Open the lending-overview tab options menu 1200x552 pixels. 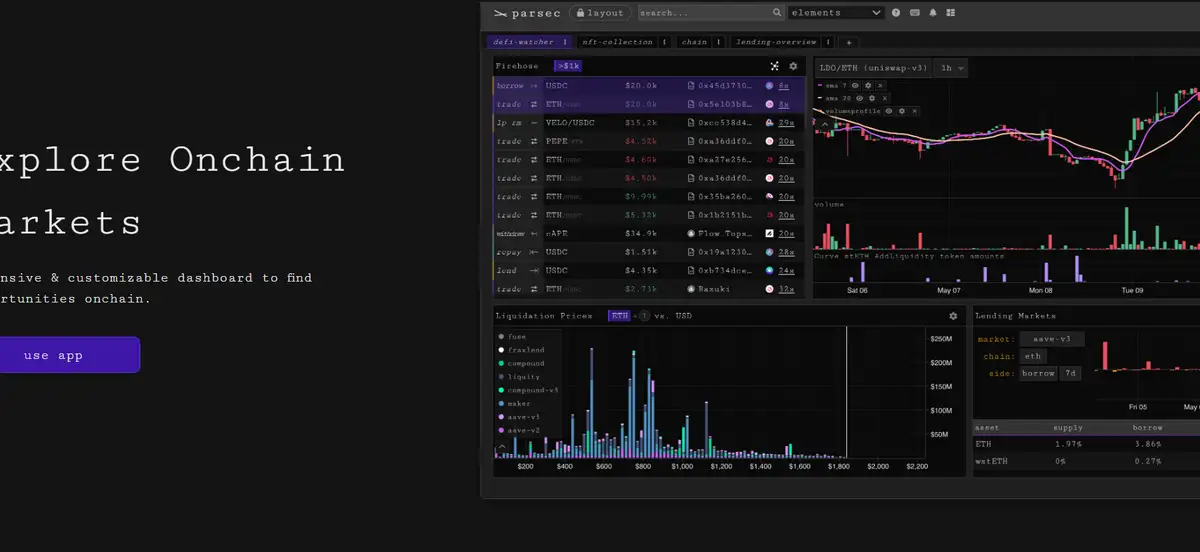click(x=828, y=42)
